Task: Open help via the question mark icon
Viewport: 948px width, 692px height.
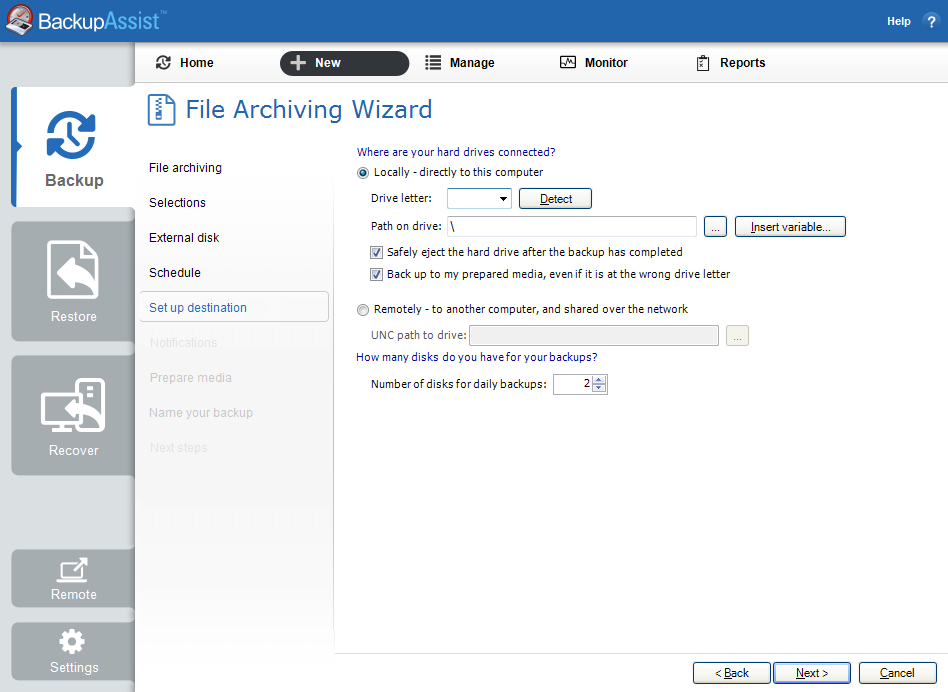Action: coord(931,22)
